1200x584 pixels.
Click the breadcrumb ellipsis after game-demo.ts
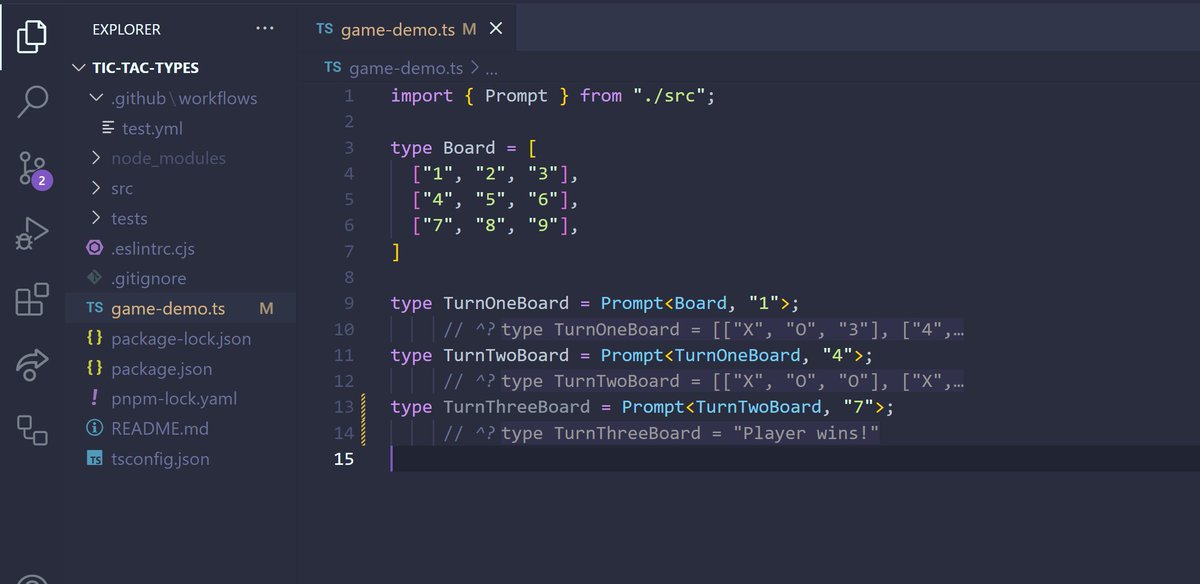pos(491,69)
